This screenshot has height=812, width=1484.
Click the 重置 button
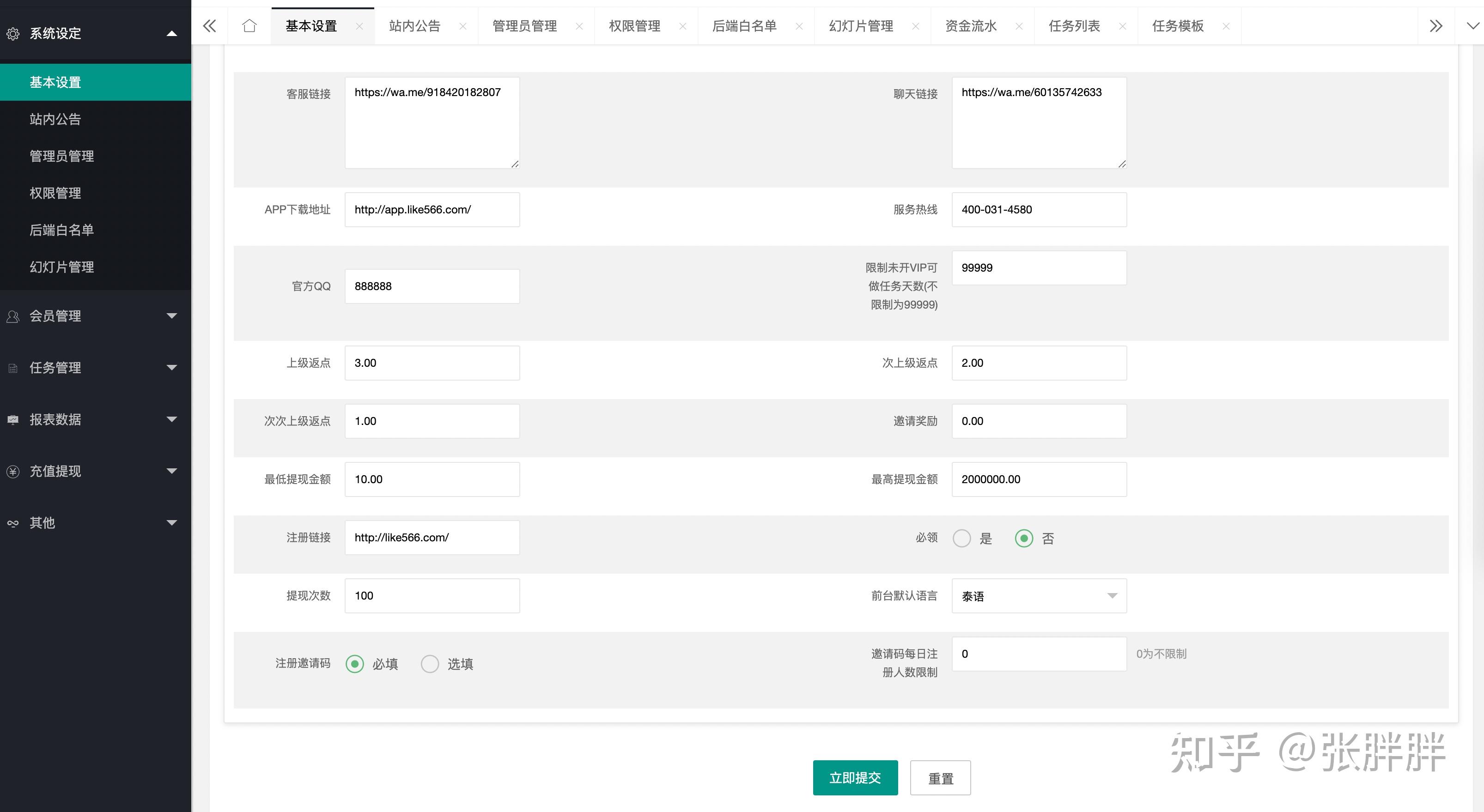(940, 778)
